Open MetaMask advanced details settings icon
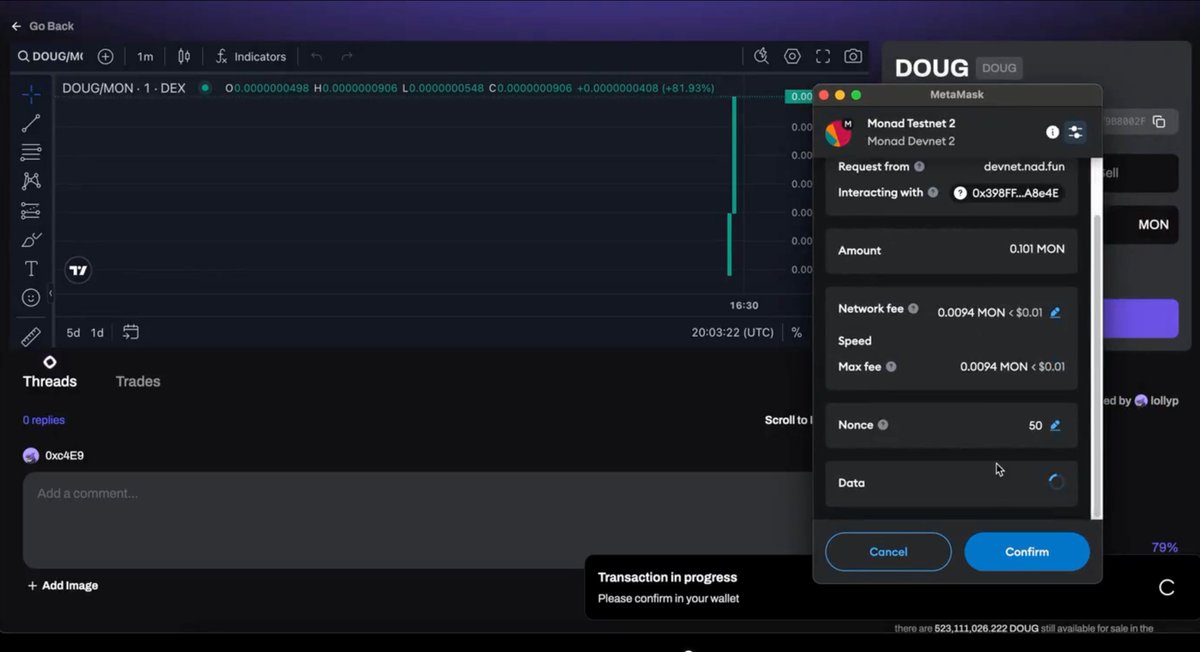 (x=1075, y=132)
